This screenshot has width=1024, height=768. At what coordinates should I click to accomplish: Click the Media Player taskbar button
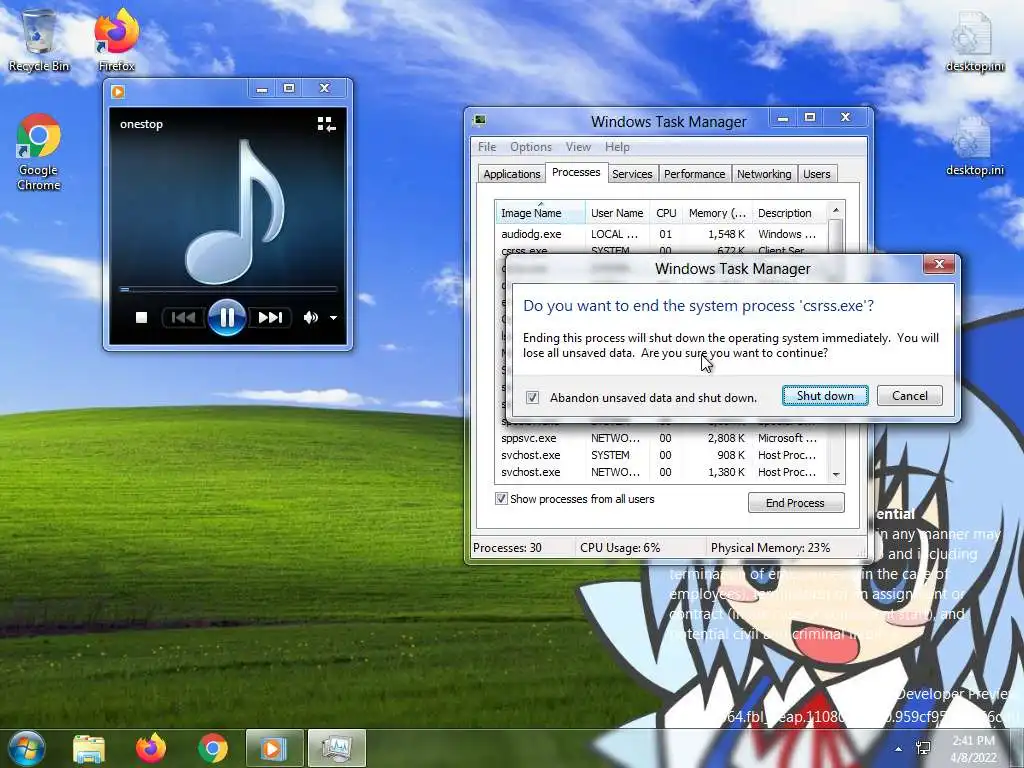pyautogui.click(x=275, y=748)
